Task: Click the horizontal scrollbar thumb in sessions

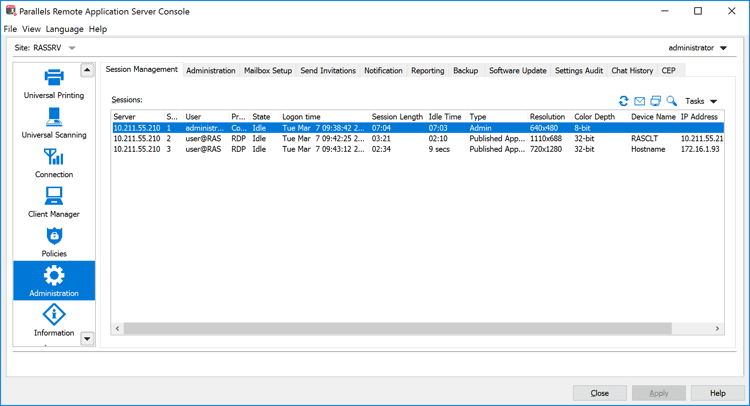Action: point(397,329)
